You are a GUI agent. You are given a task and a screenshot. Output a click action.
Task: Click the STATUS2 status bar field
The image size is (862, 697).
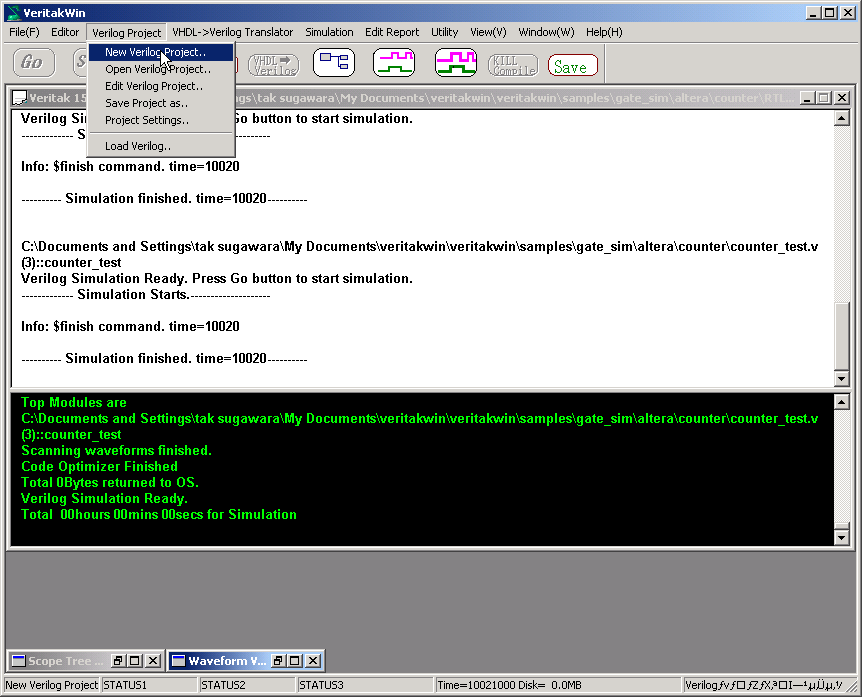[x=246, y=685]
